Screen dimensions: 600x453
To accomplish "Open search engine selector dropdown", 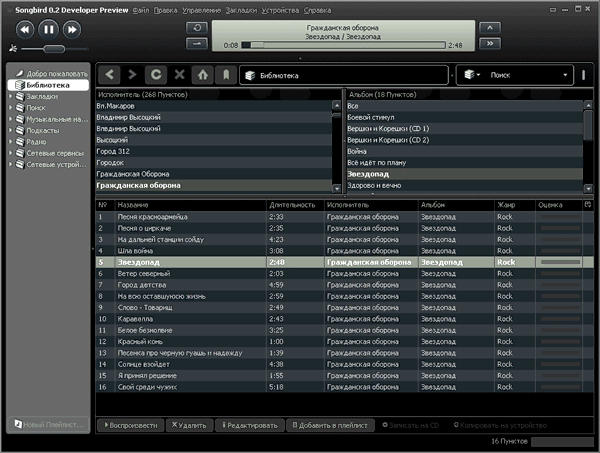I will 472,75.
